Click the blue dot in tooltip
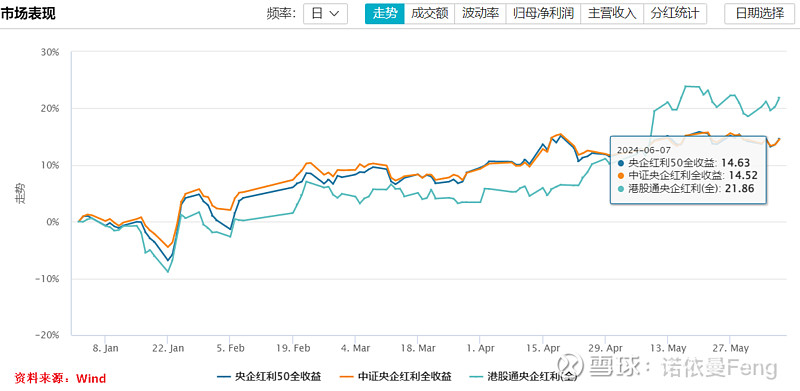Image resolution: width=800 pixels, height=391 pixels. point(620,163)
